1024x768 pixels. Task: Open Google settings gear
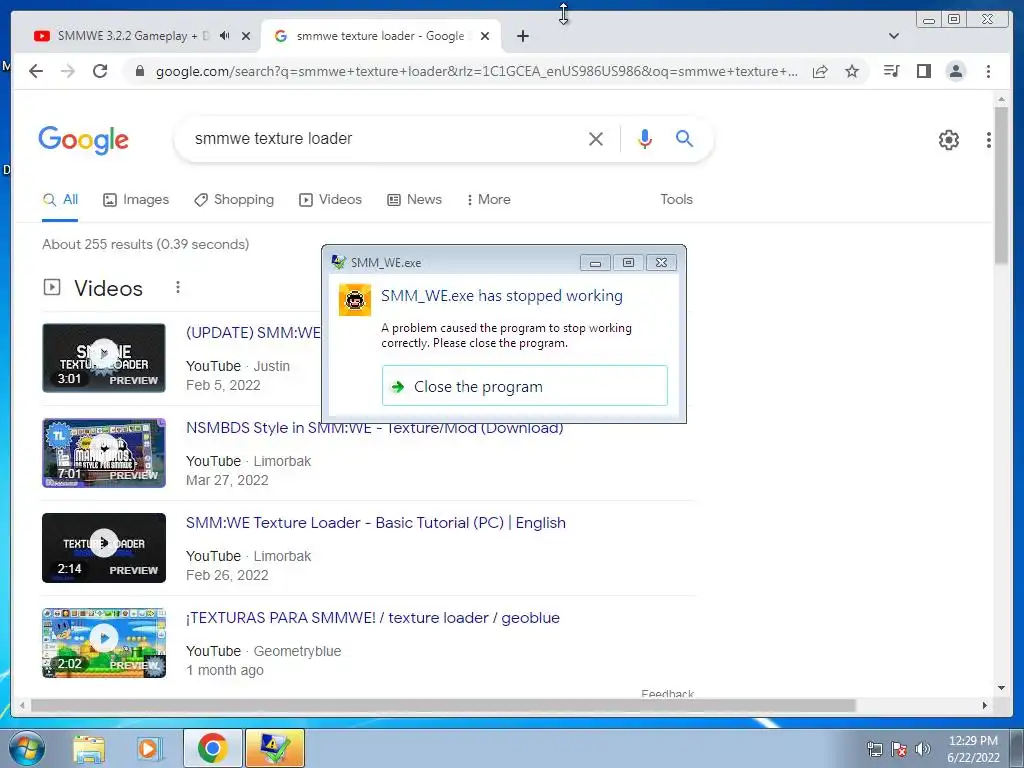[x=948, y=140]
